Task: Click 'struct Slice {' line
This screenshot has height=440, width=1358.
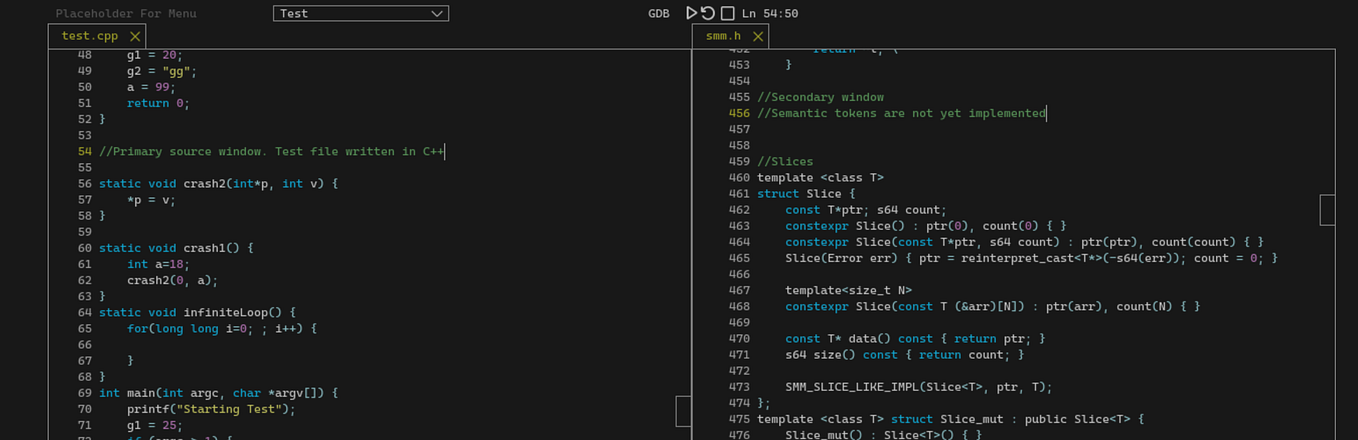Action: (806, 193)
